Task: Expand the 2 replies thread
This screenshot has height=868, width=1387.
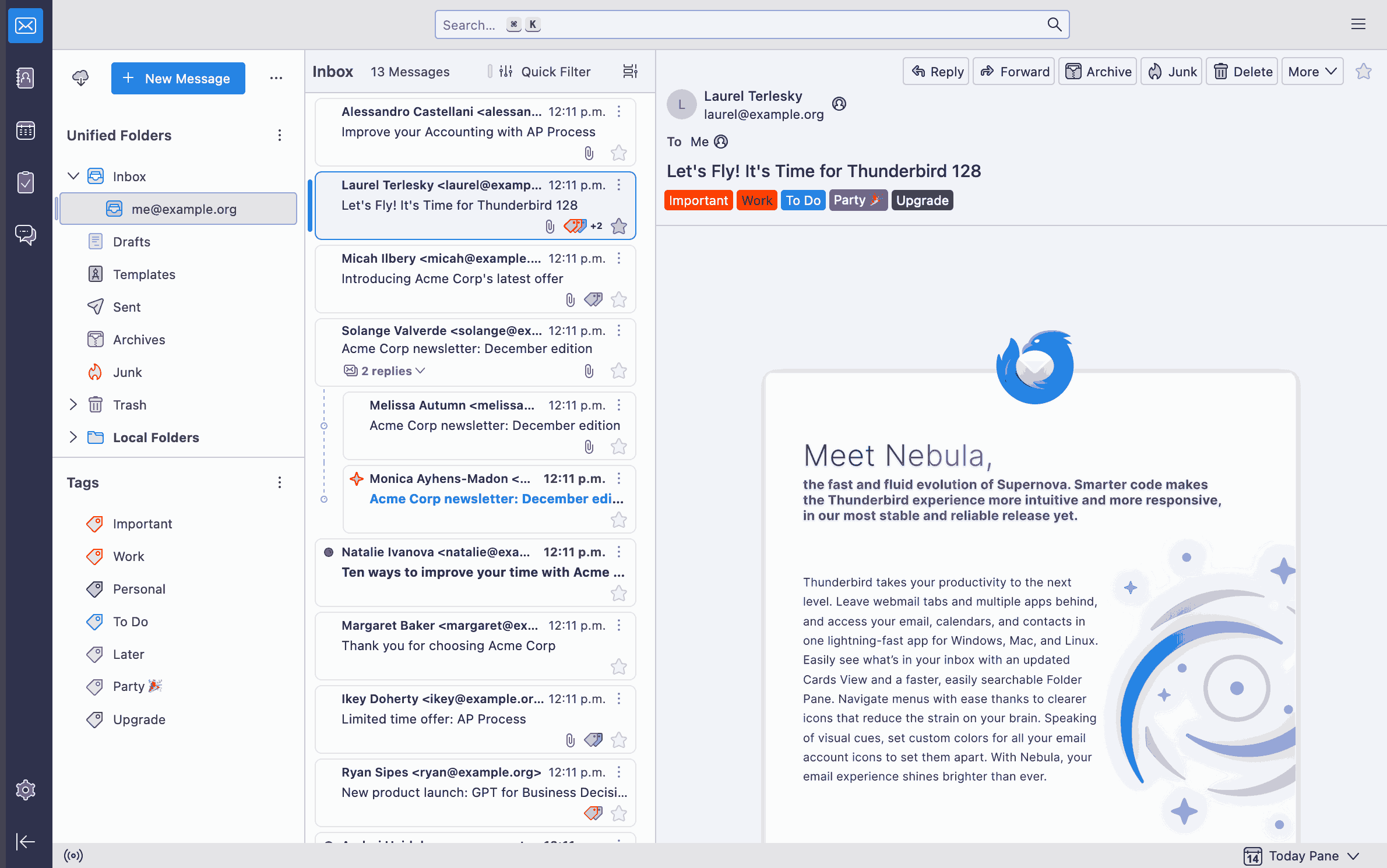Action: (x=385, y=371)
